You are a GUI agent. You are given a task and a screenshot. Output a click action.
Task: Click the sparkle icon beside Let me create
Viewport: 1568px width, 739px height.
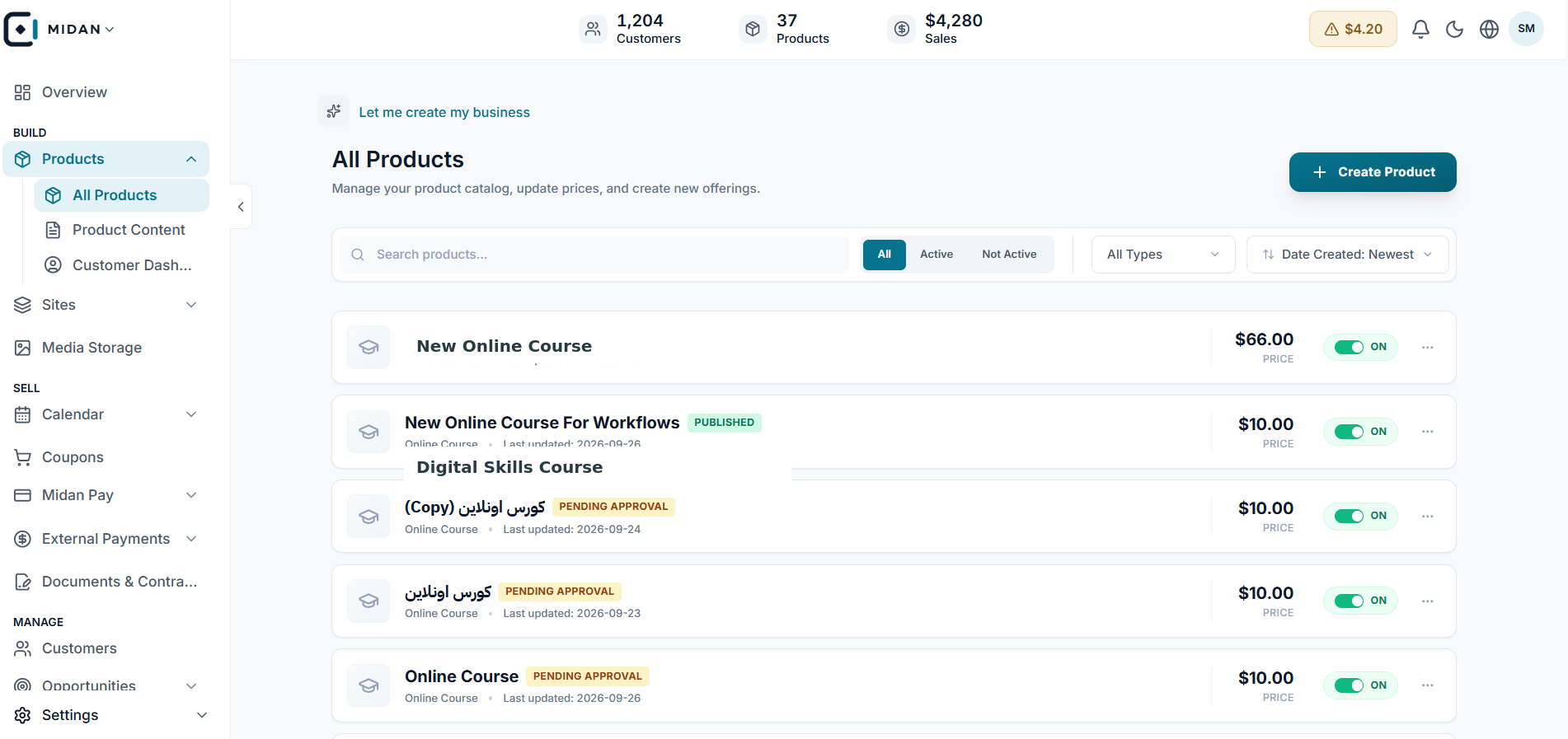pyautogui.click(x=334, y=111)
